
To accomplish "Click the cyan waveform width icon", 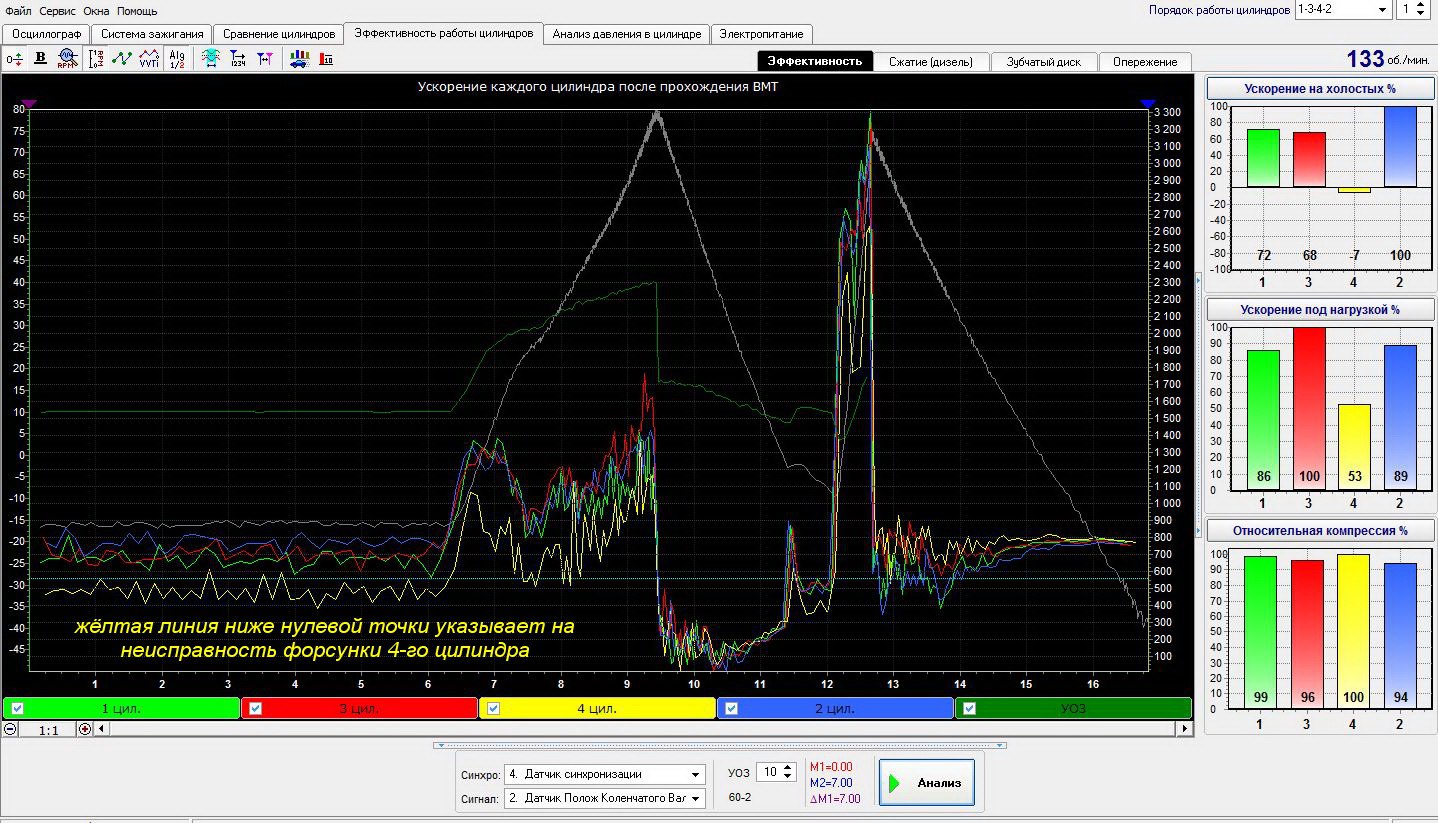I will click(211, 59).
